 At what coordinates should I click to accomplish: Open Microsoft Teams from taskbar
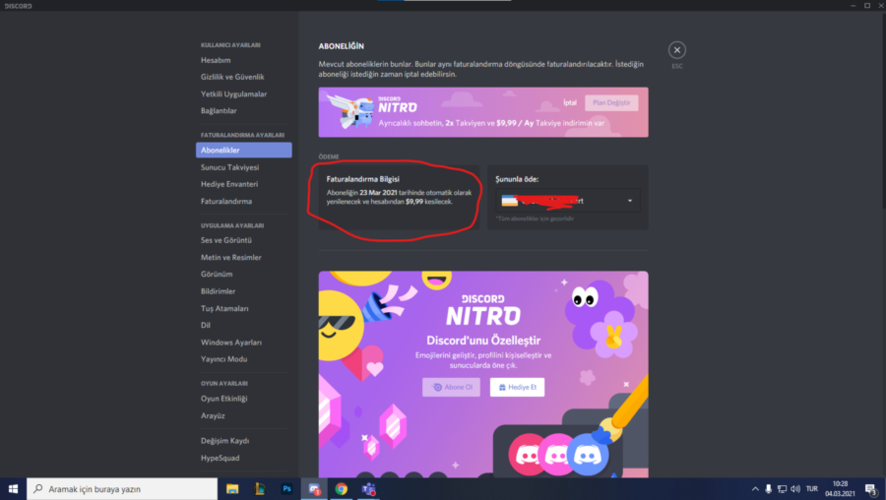(368, 489)
